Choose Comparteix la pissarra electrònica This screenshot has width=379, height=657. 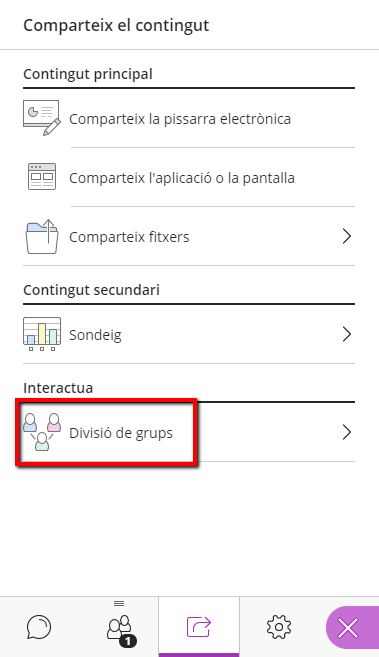coord(180,119)
